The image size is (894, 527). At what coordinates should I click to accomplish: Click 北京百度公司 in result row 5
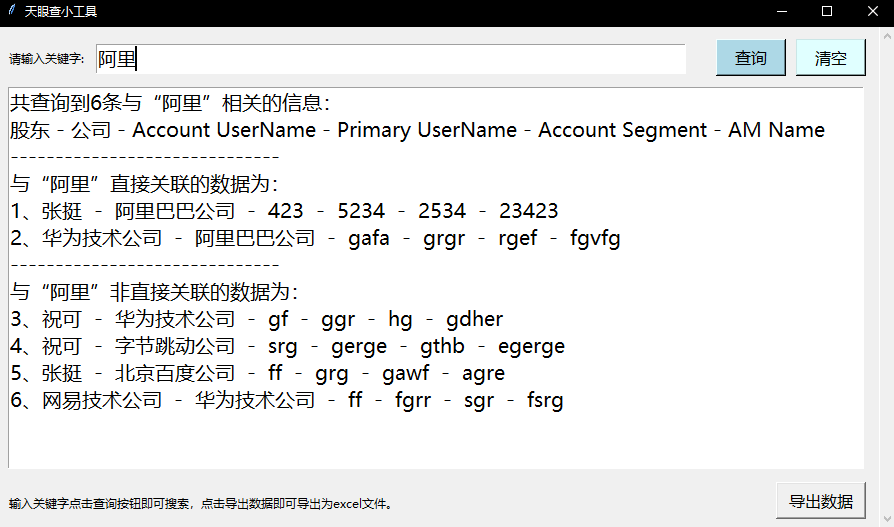175,373
